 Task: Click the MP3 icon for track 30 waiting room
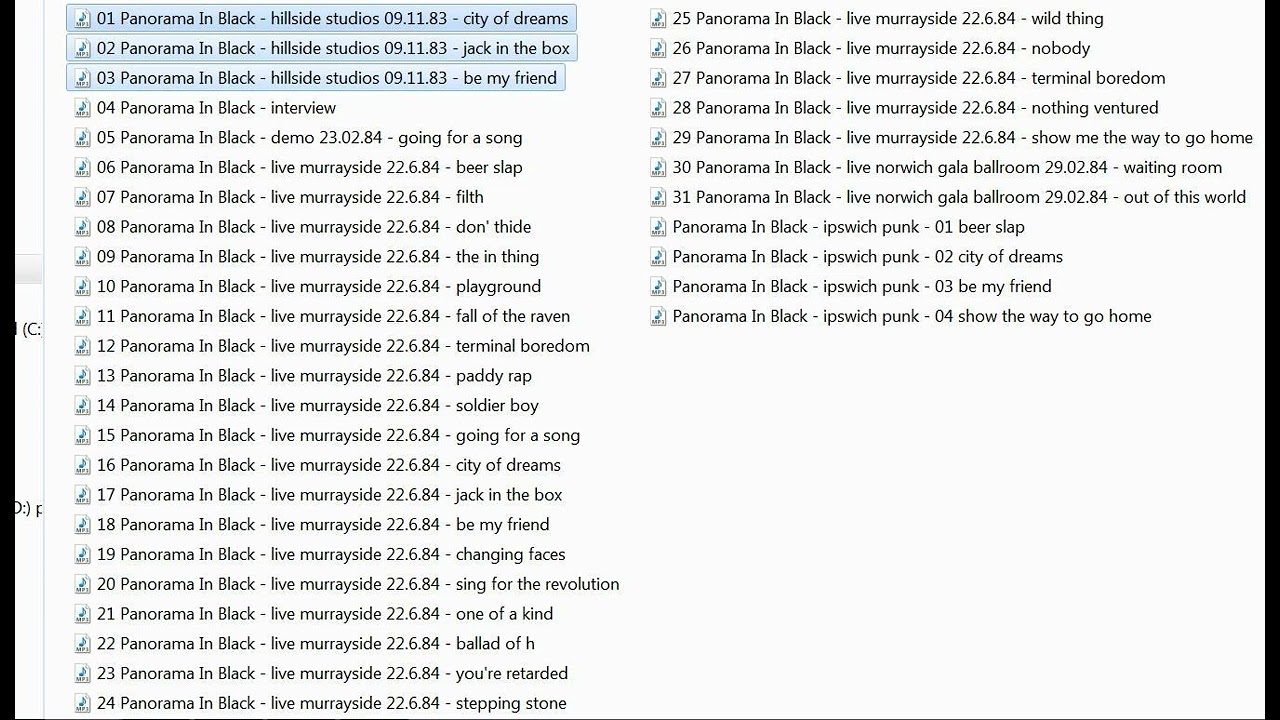tap(658, 168)
